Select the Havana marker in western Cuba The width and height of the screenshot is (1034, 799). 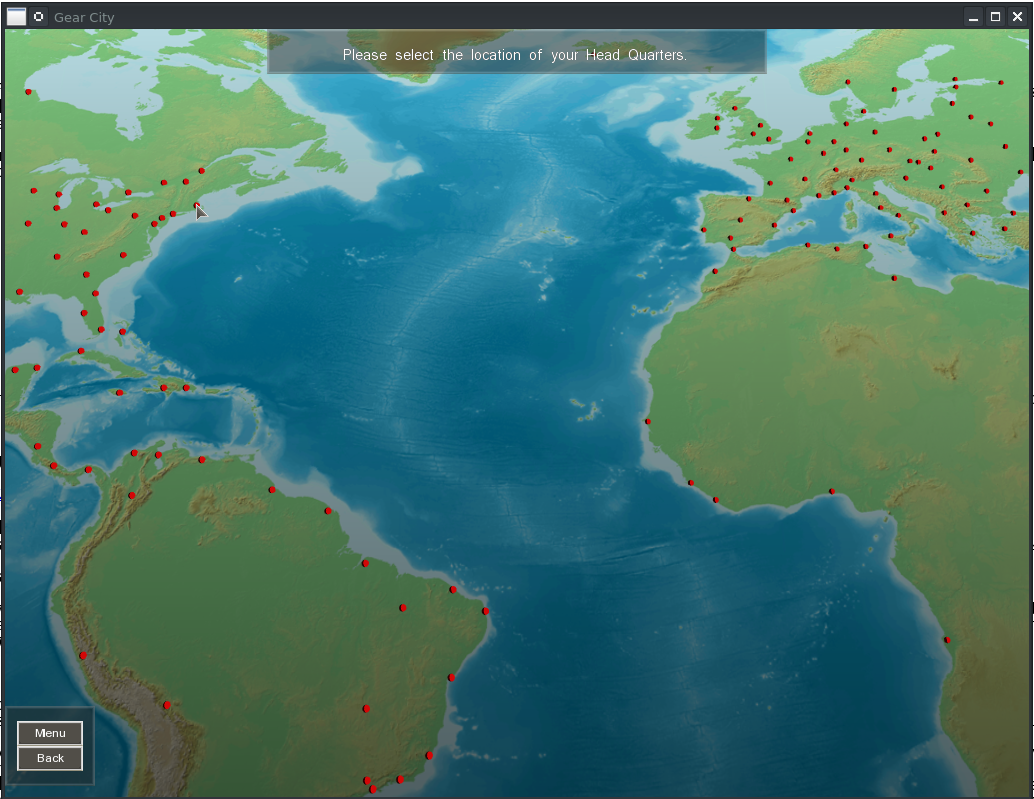tap(81, 351)
